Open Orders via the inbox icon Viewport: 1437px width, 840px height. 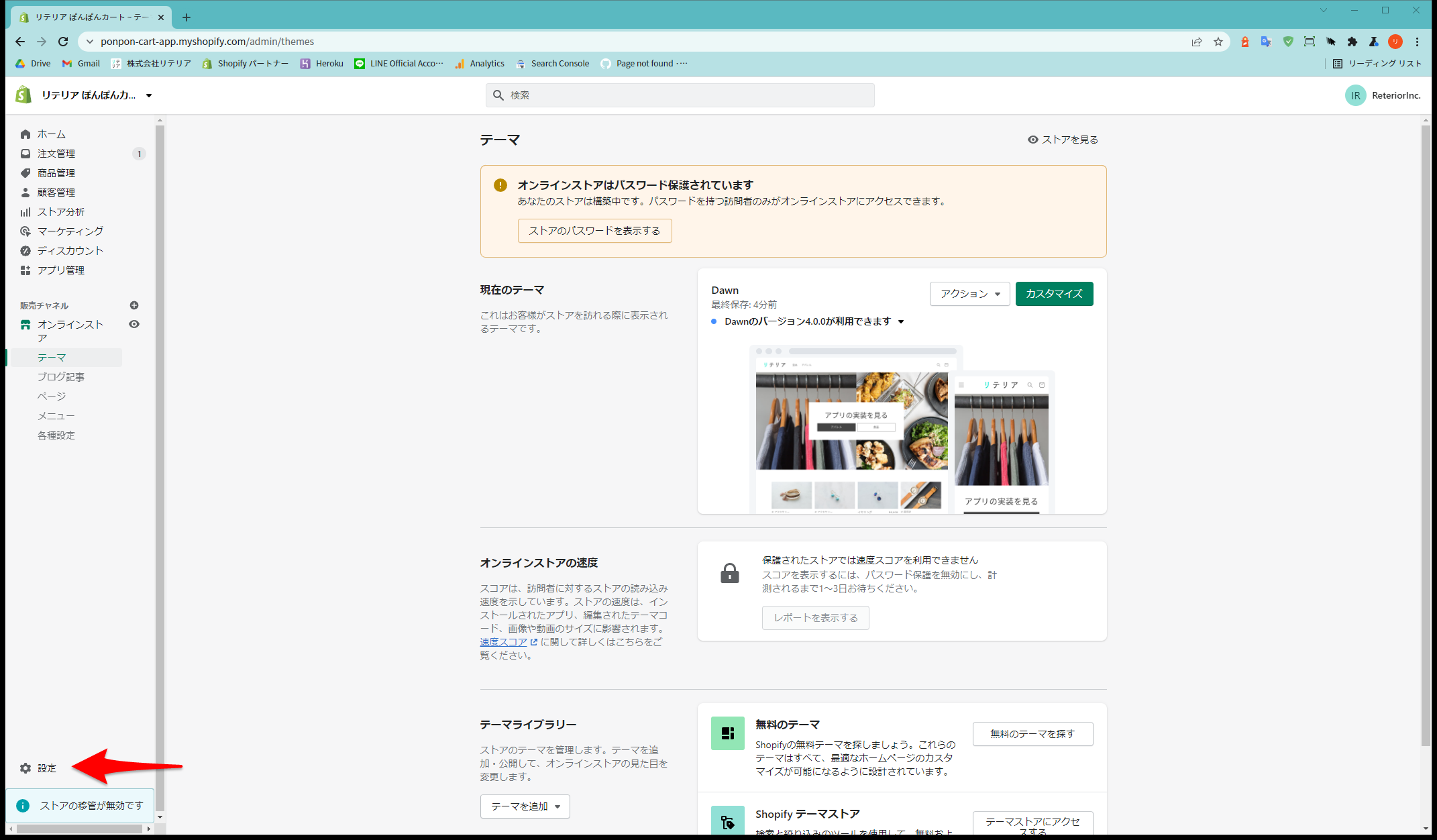pos(25,154)
